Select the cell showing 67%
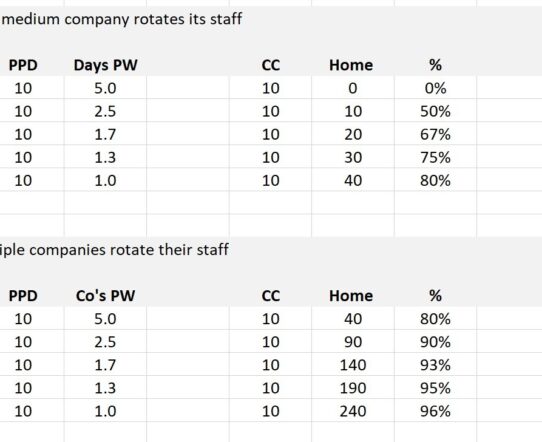The height and width of the screenshot is (442, 542). tap(435, 134)
